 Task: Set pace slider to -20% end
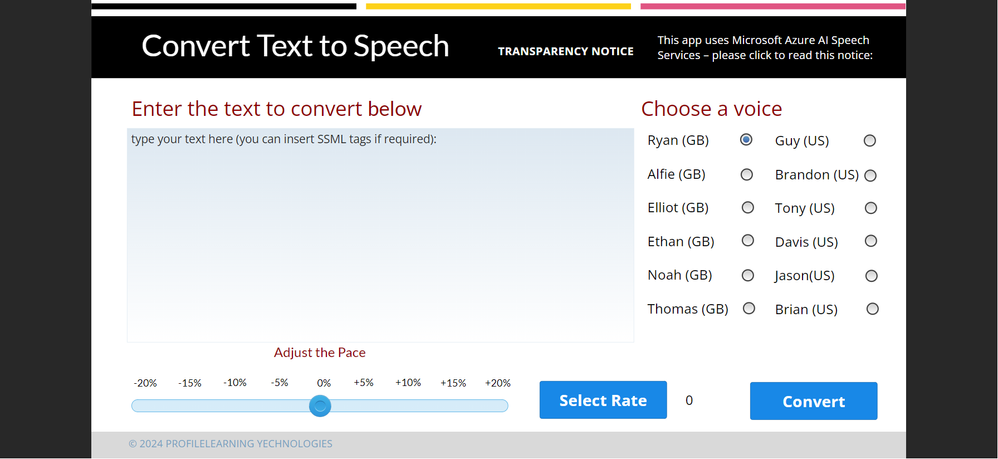tap(136, 405)
